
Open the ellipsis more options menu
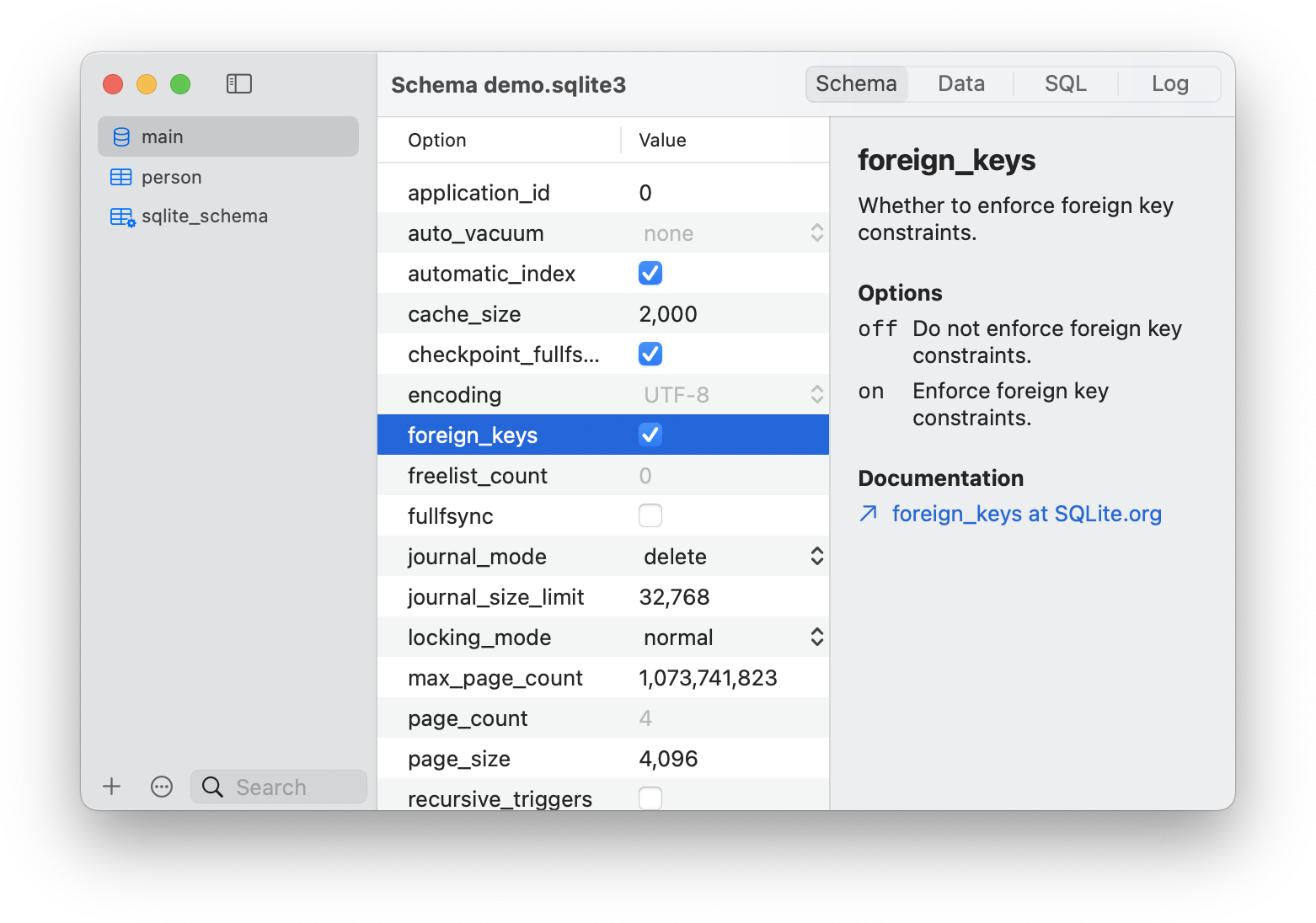(x=162, y=787)
